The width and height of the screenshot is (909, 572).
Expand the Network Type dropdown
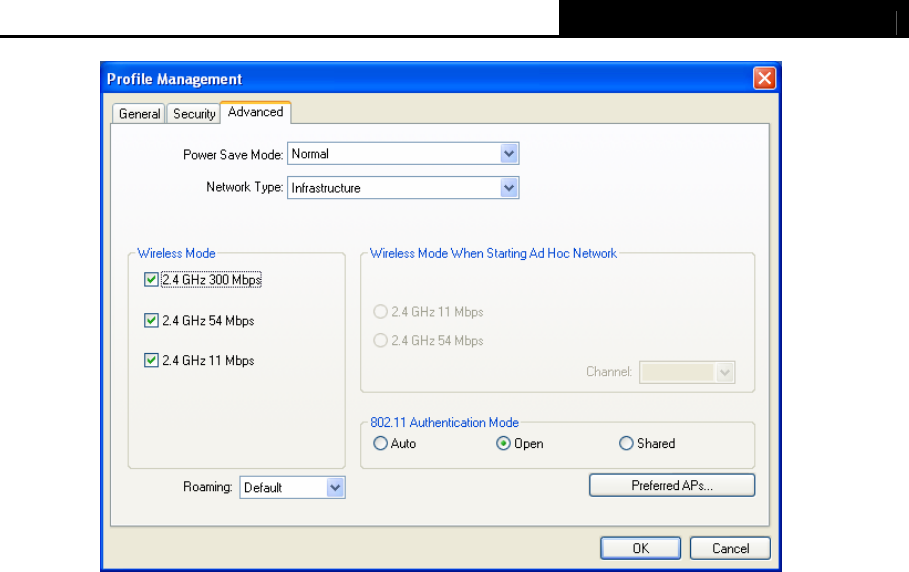pyautogui.click(x=403, y=188)
